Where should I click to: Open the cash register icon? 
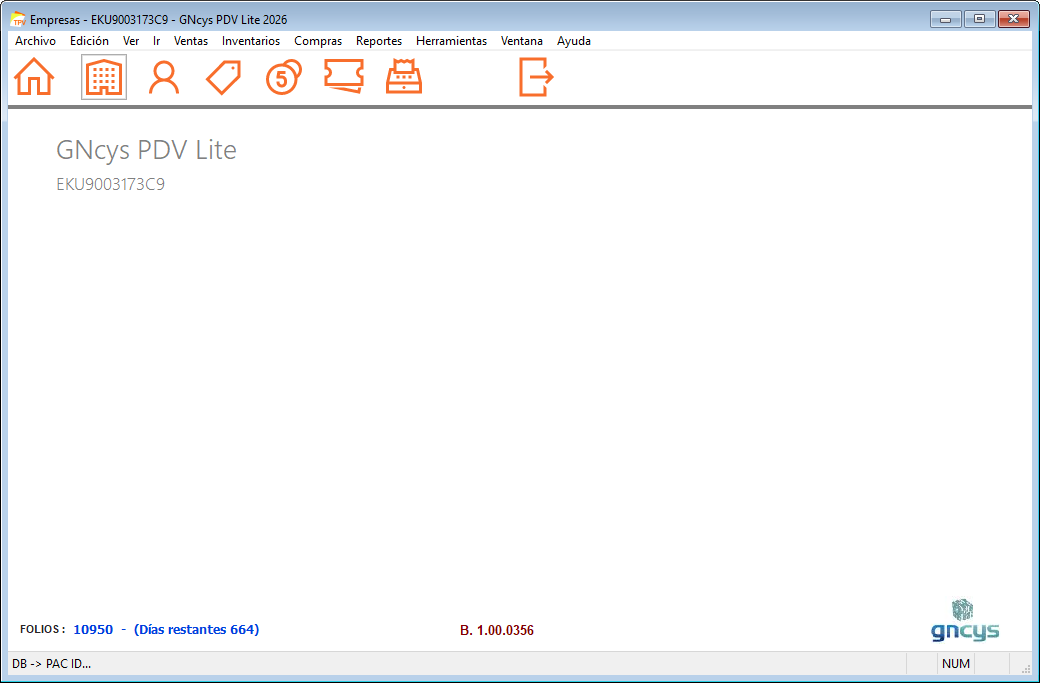(404, 76)
